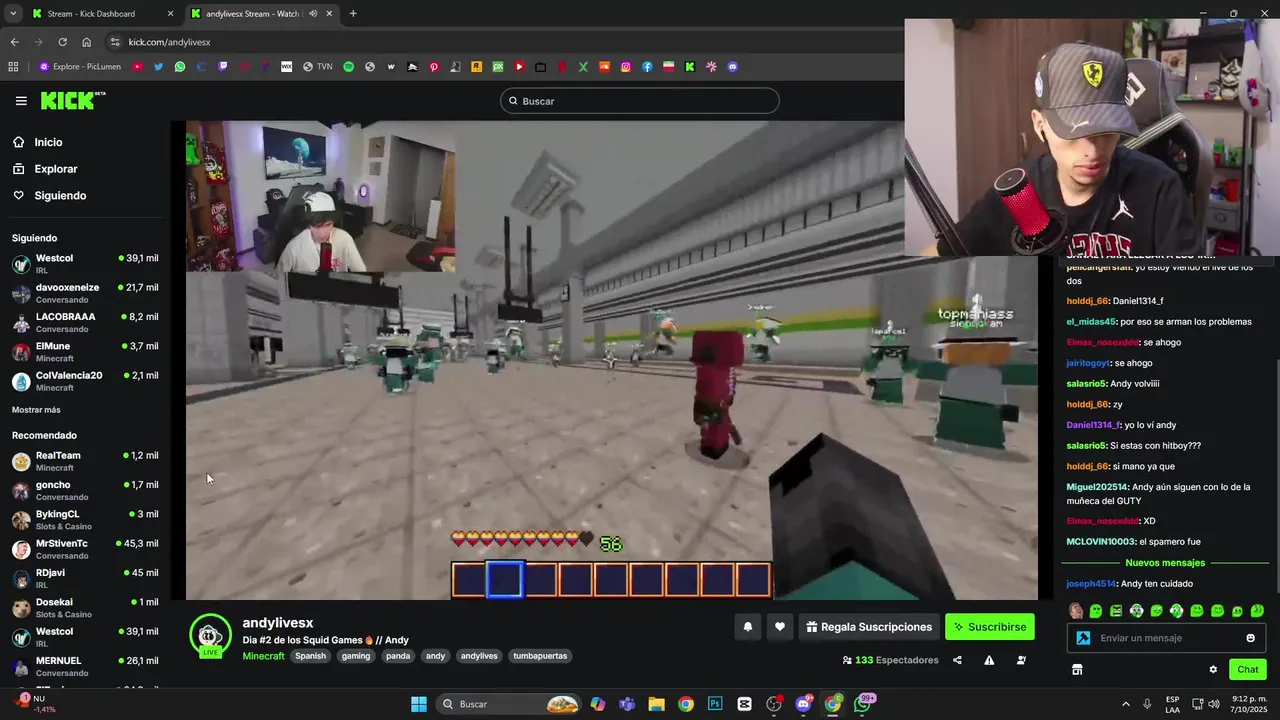Click the browser back arrow
This screenshot has width=1280, height=720.
14,42
